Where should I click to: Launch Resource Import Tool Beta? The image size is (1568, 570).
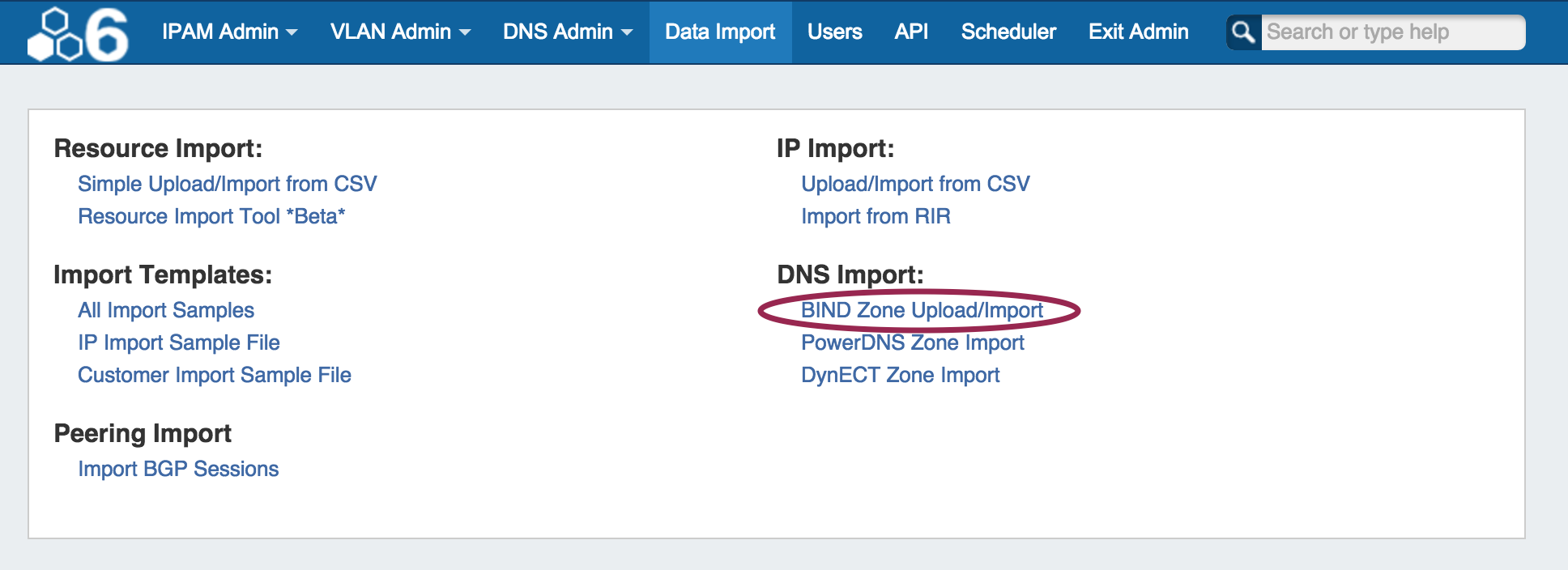(x=211, y=216)
